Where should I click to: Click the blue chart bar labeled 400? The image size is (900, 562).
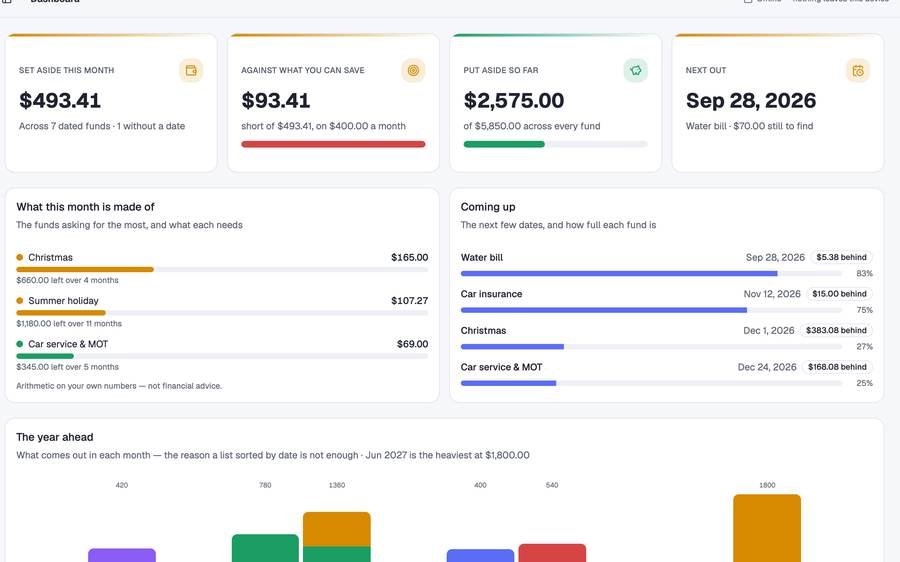pos(480,556)
